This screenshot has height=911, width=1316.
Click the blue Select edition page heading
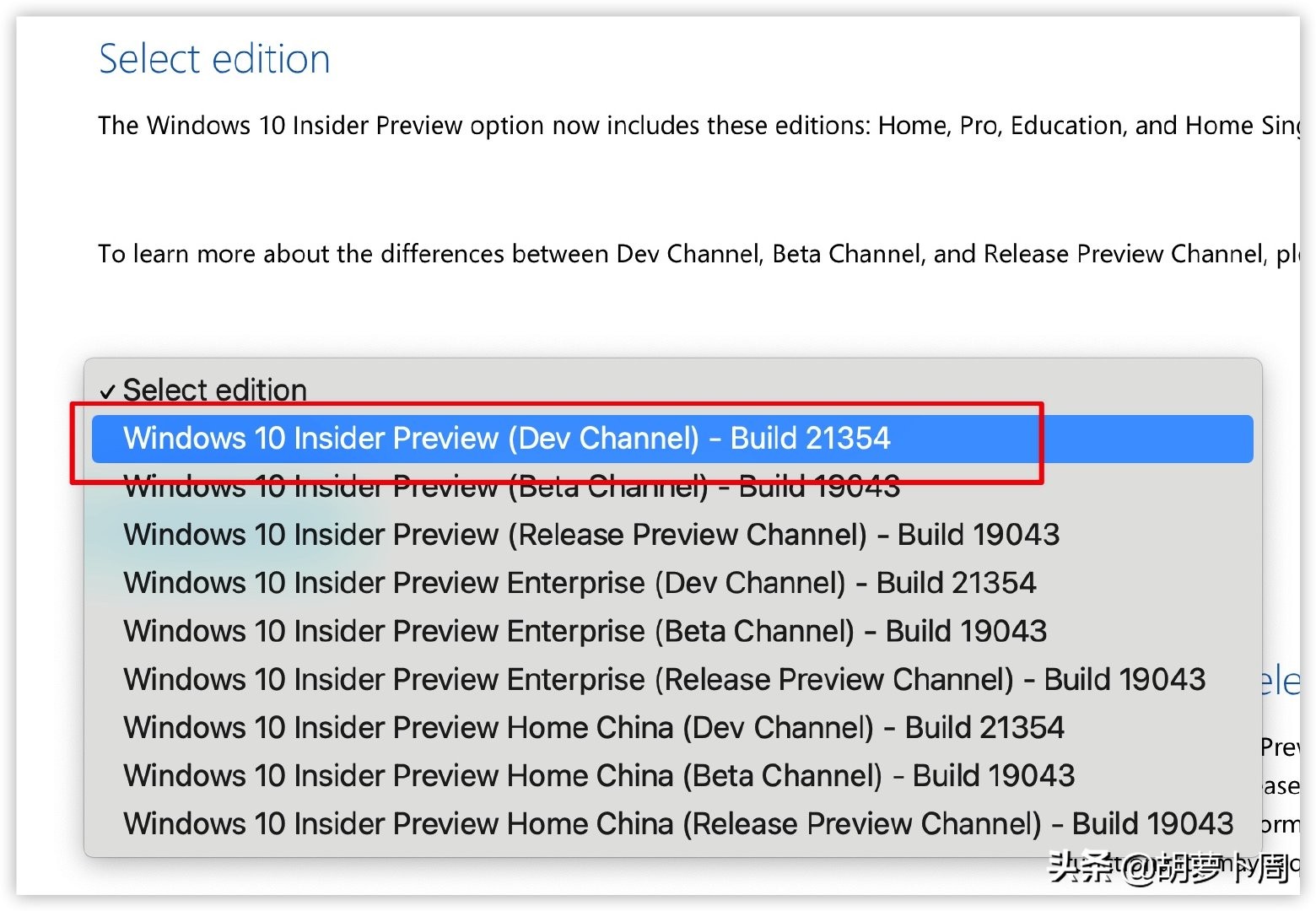[214, 59]
